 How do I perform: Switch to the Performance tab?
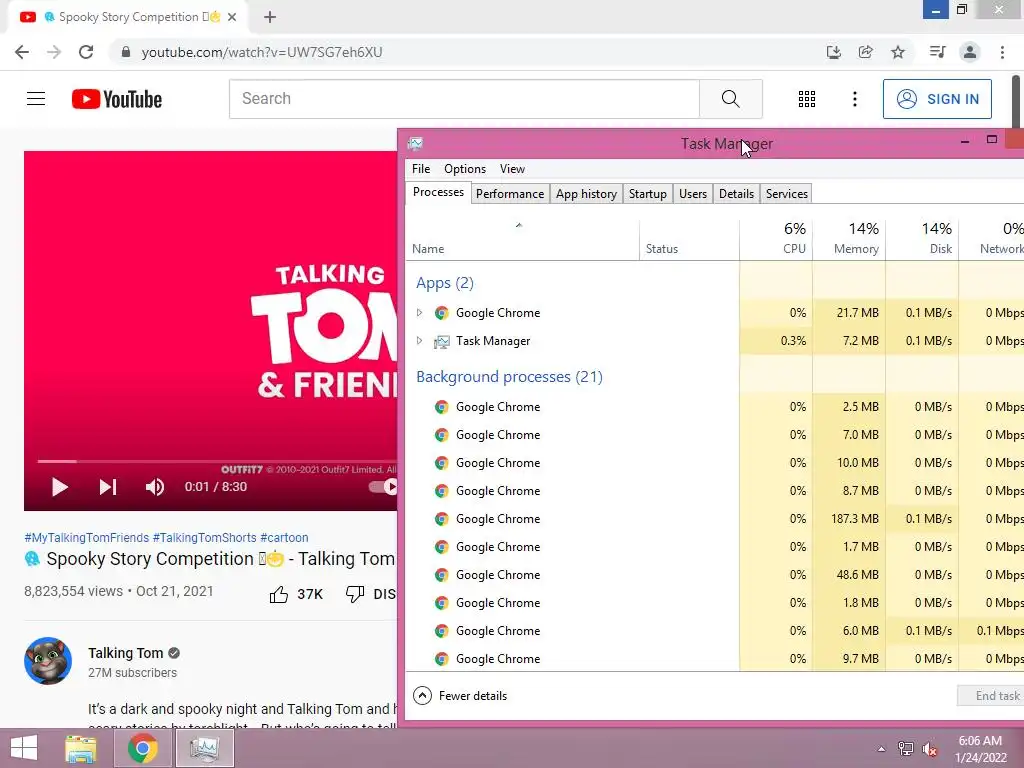[510, 194]
